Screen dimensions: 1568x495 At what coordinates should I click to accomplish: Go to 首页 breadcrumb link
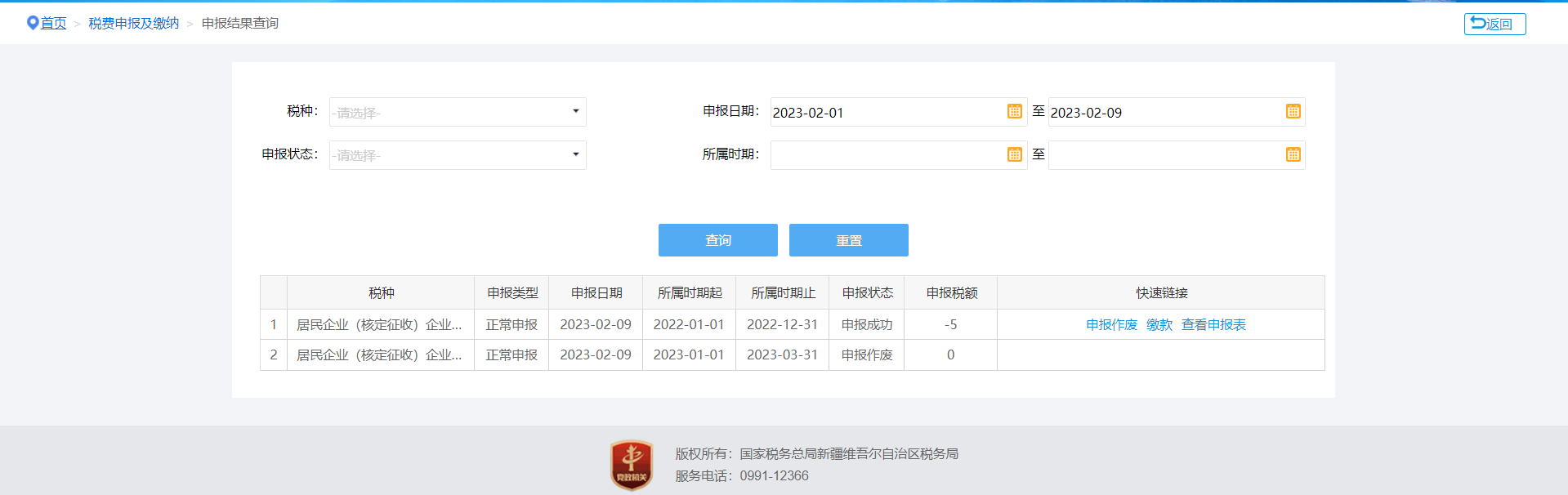click(54, 24)
